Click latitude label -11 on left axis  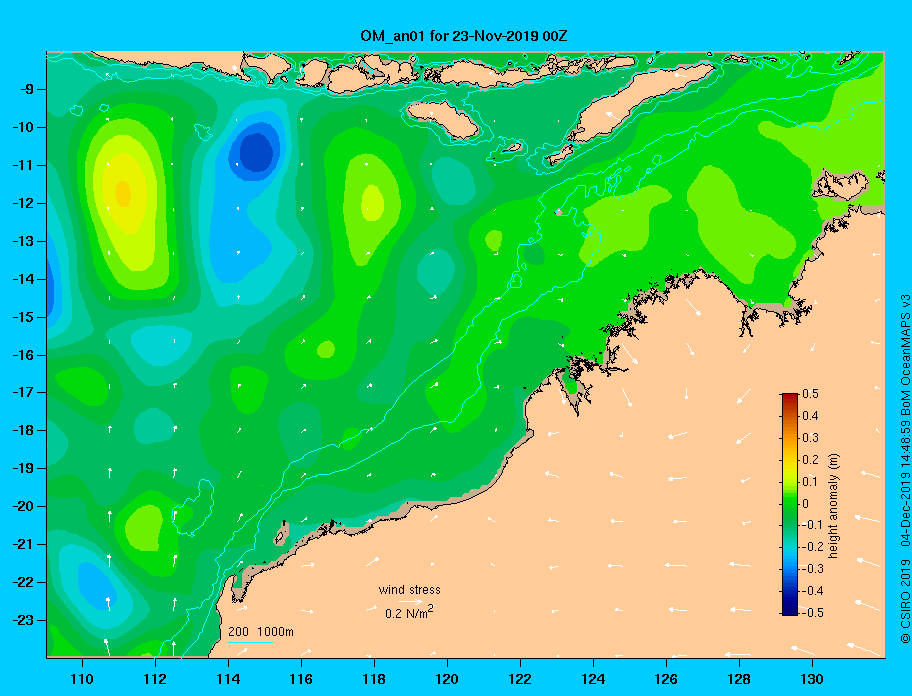[23, 165]
